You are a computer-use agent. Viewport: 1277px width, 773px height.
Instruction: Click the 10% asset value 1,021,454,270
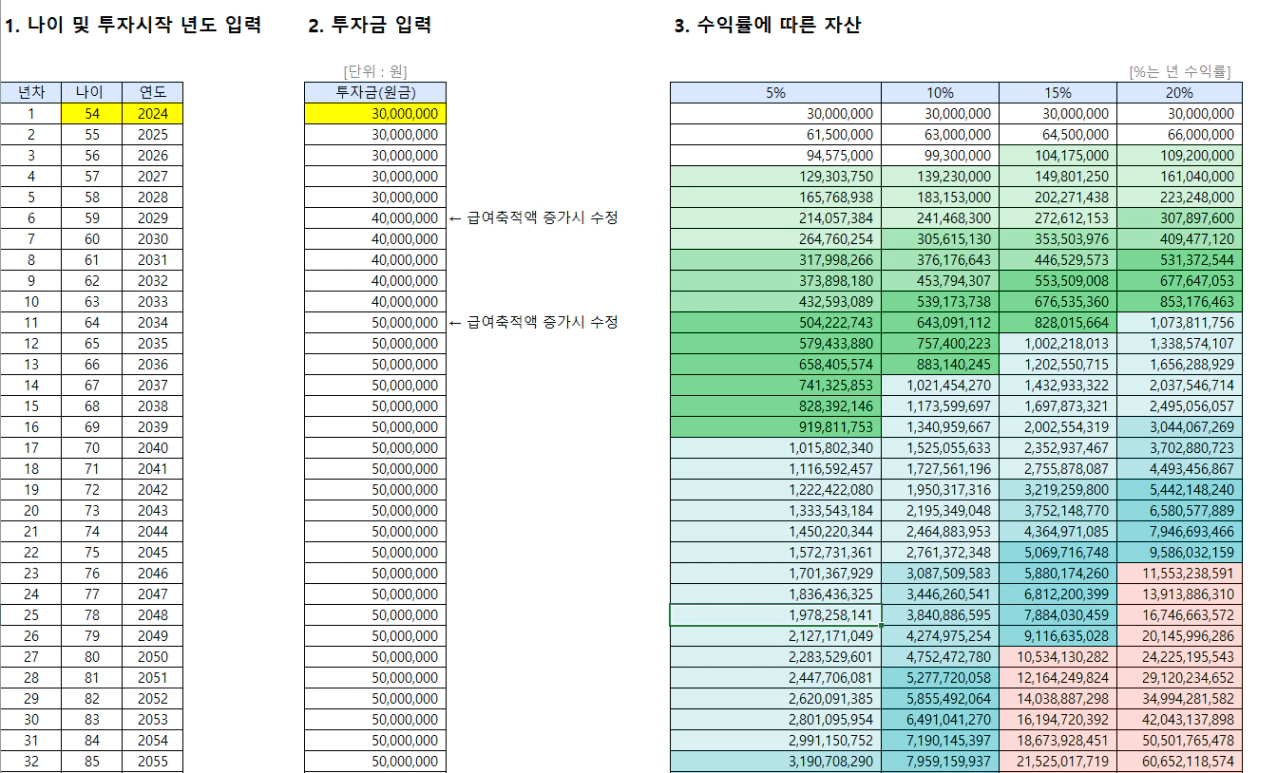[x=938, y=385]
